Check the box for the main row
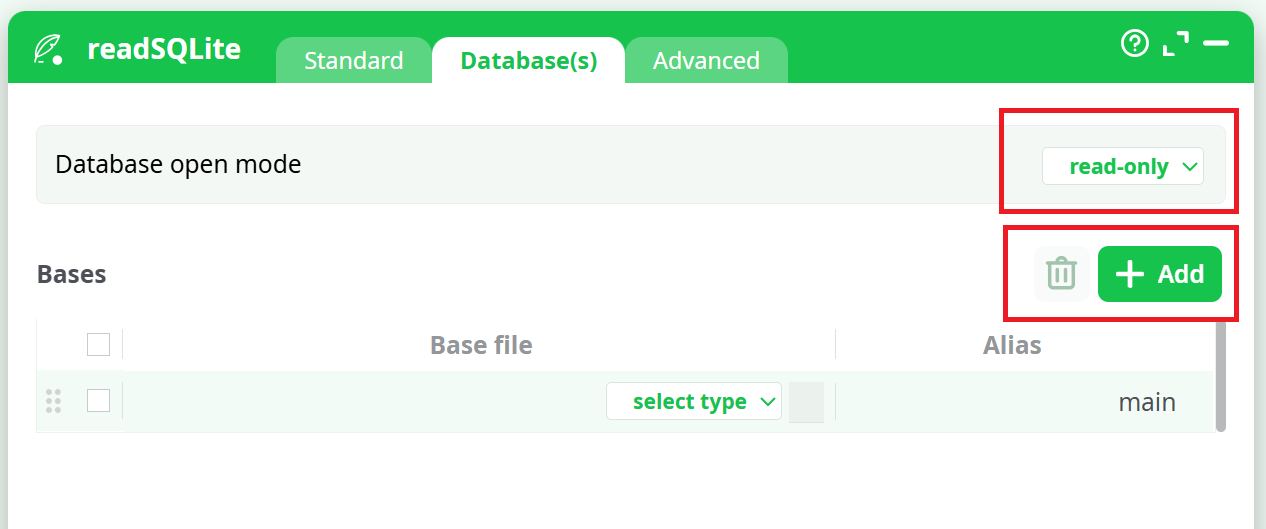 tap(98, 401)
